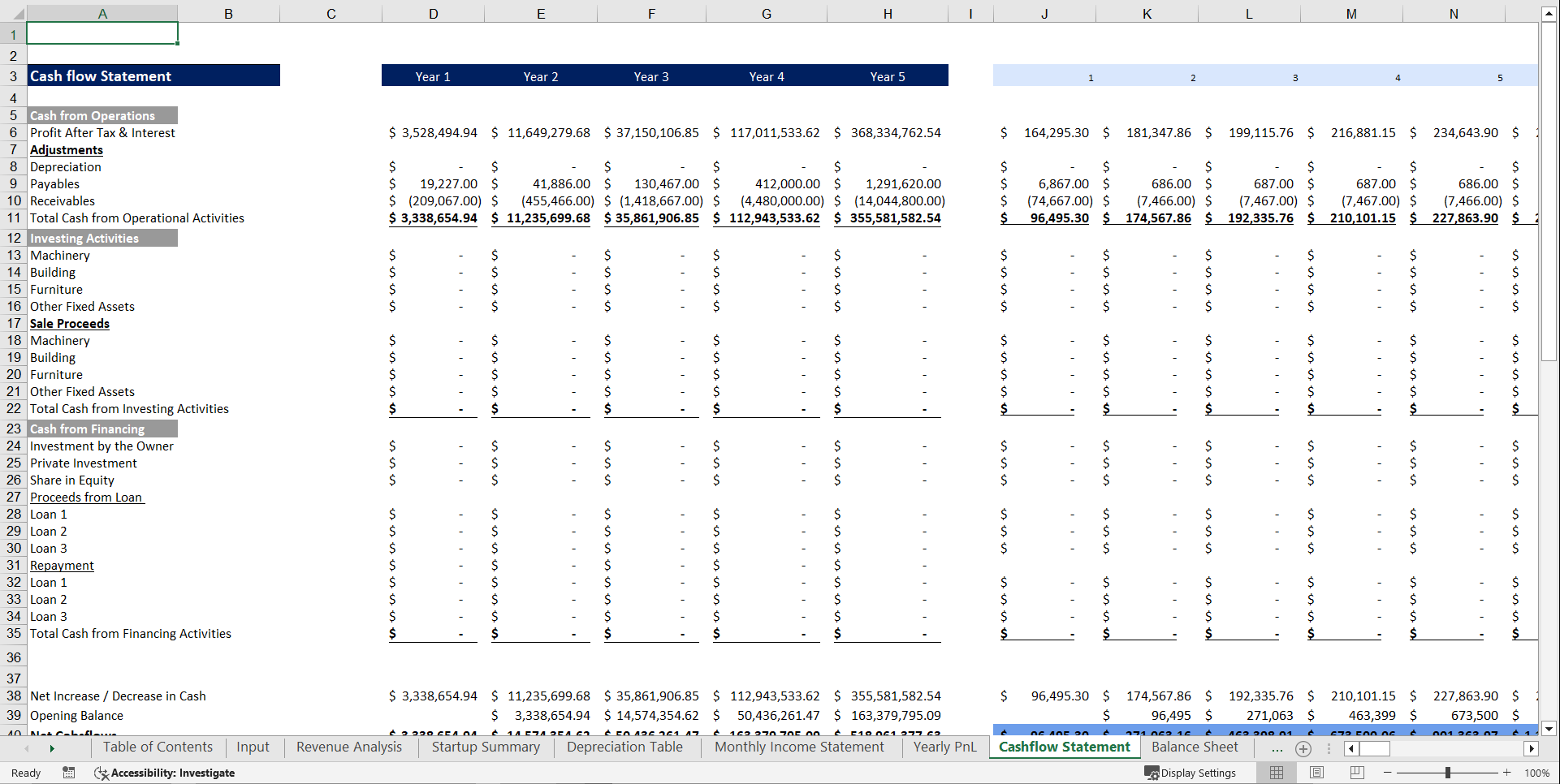Screen dimensions: 1560x784
Task: Click Total Cash from Operational Activities label
Action: (137, 218)
